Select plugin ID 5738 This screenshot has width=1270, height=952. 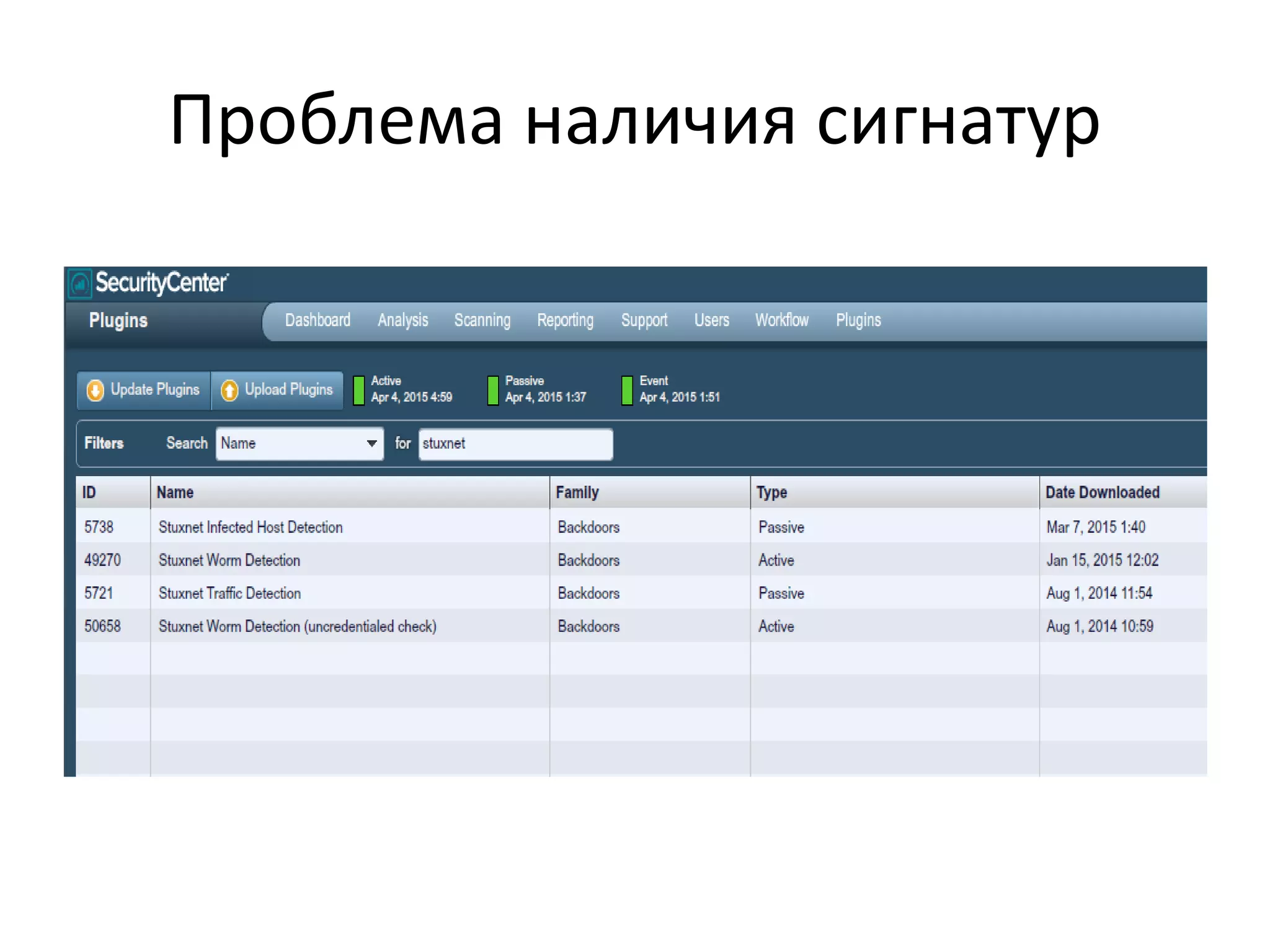[99, 527]
